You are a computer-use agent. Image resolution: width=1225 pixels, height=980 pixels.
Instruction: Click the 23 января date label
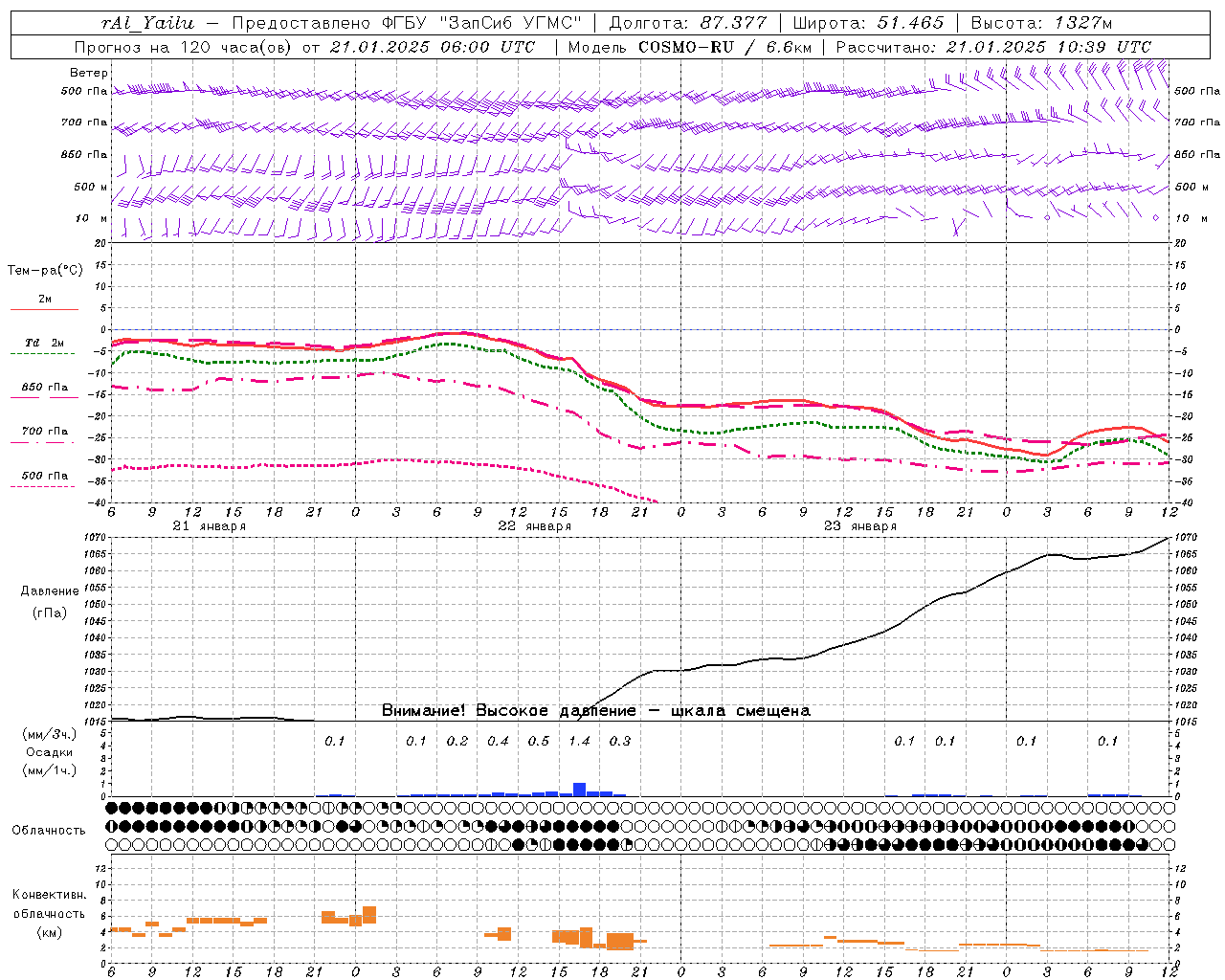(x=860, y=526)
